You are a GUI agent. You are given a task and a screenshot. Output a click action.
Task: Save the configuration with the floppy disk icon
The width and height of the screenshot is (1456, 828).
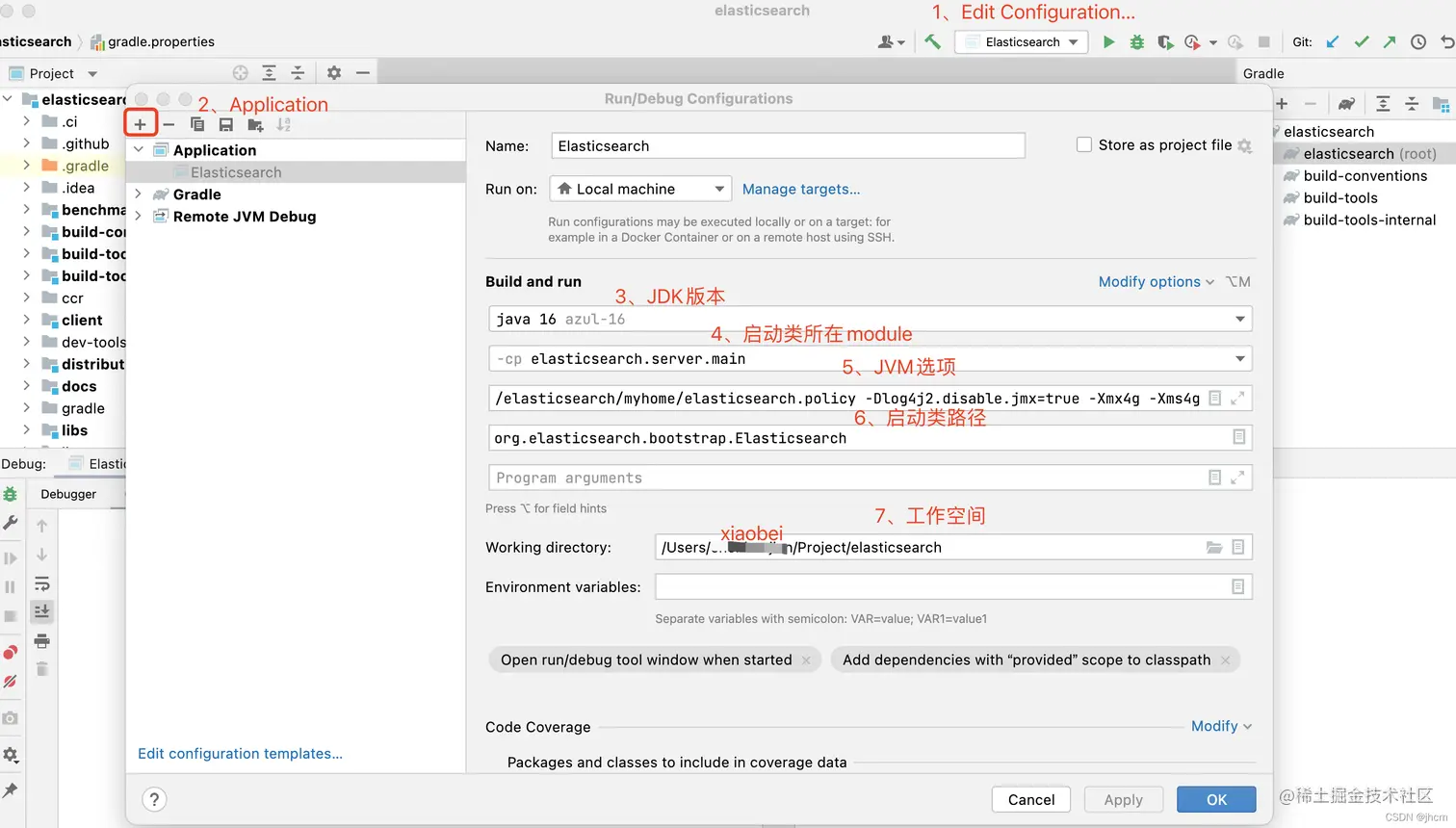coord(225,124)
